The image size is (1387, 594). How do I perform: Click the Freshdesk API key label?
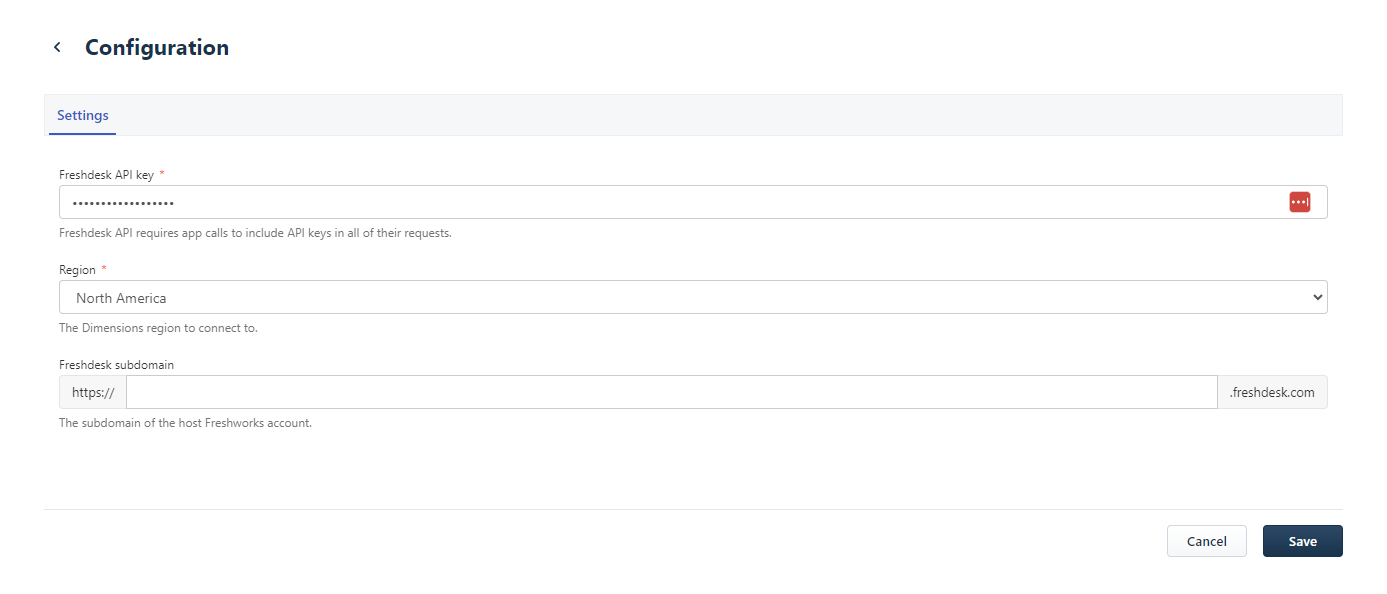click(106, 175)
